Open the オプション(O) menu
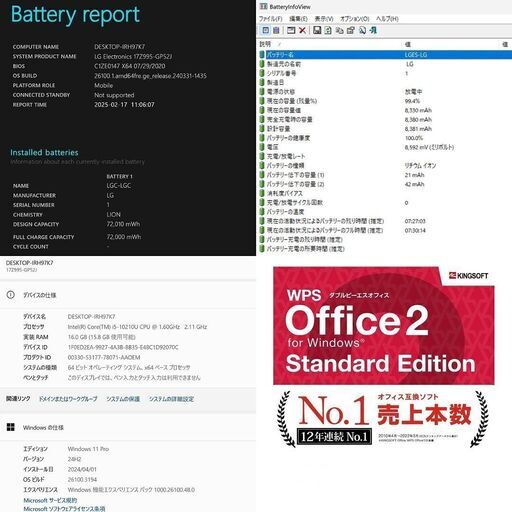Image resolution: width=512 pixels, height=512 pixels. (355, 19)
